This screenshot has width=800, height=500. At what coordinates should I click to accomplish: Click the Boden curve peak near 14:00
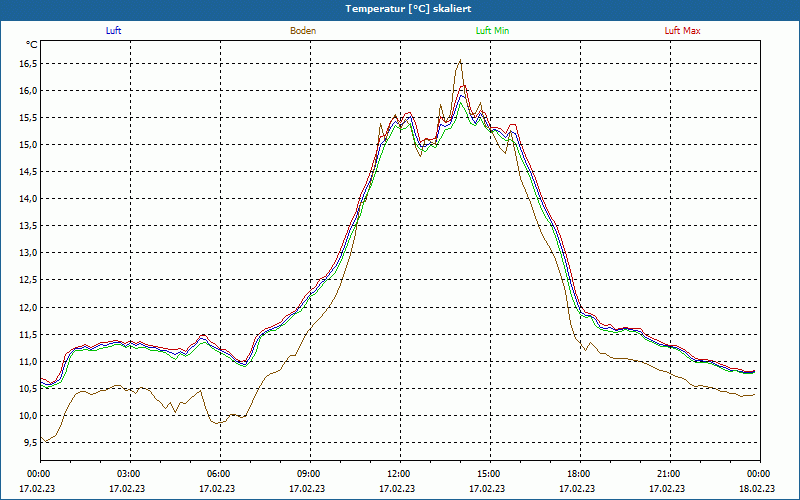(x=460, y=60)
